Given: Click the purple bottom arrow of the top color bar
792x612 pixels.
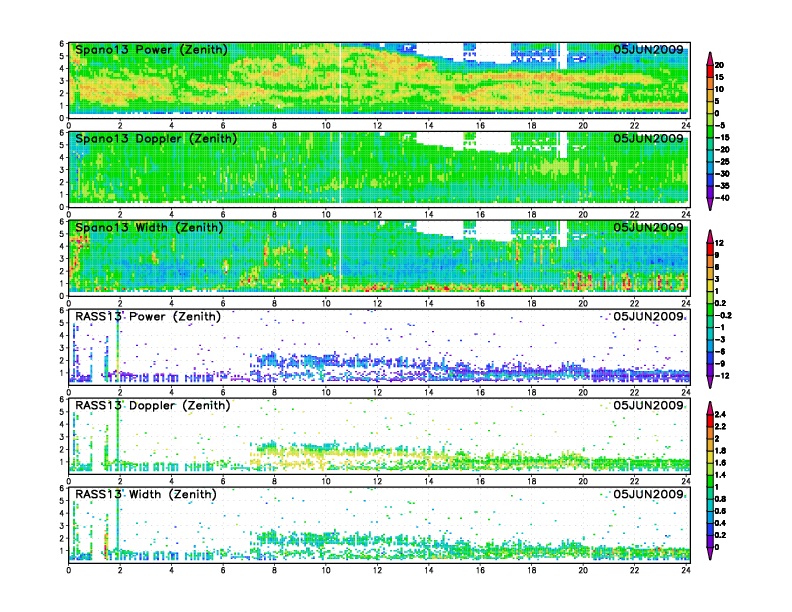Looking at the screenshot, I should coord(710,204).
